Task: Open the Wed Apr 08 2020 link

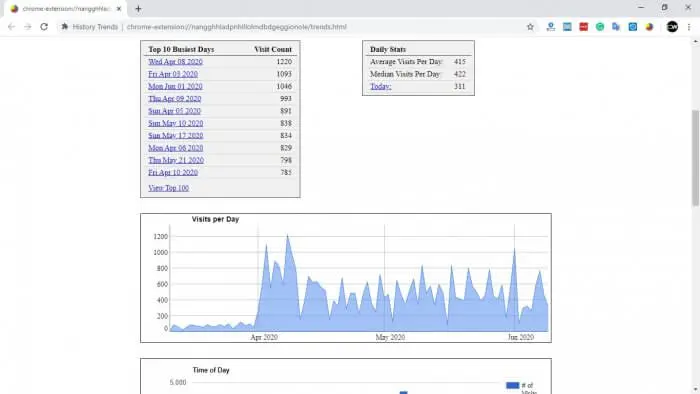Action: [175, 62]
